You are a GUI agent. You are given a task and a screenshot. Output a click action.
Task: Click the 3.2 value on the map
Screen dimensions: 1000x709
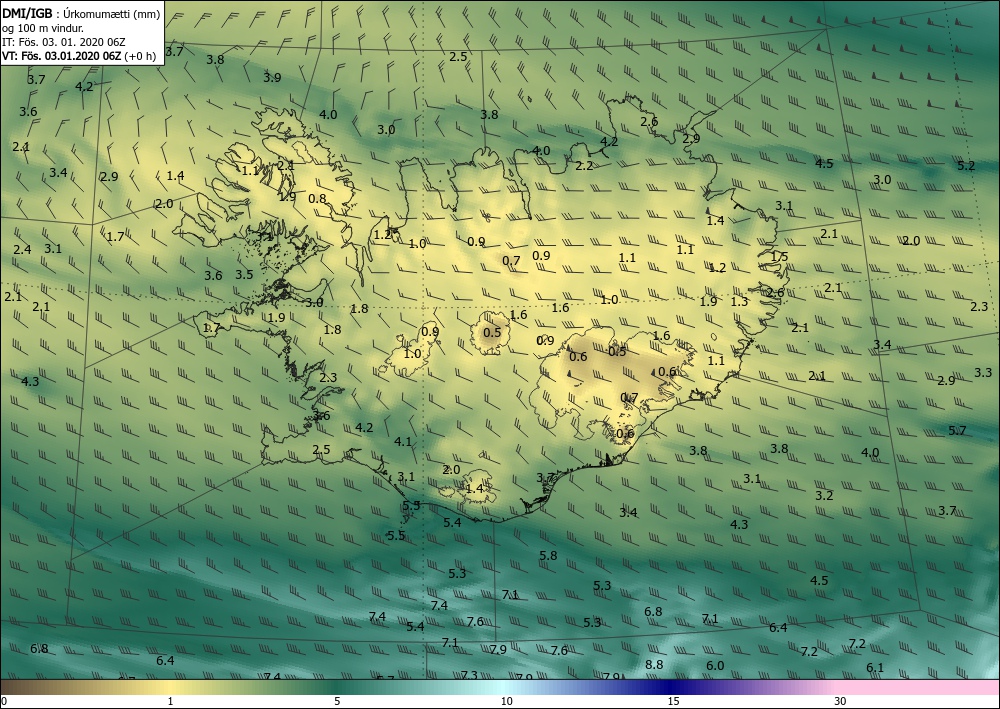point(825,495)
